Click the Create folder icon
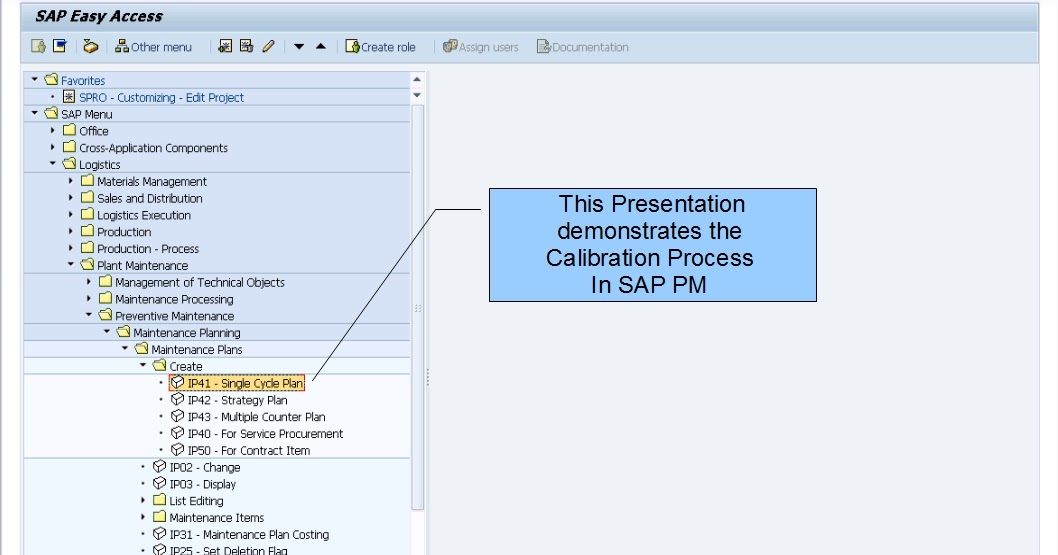Image resolution: width=1058 pixels, height=555 pixels. (159, 366)
